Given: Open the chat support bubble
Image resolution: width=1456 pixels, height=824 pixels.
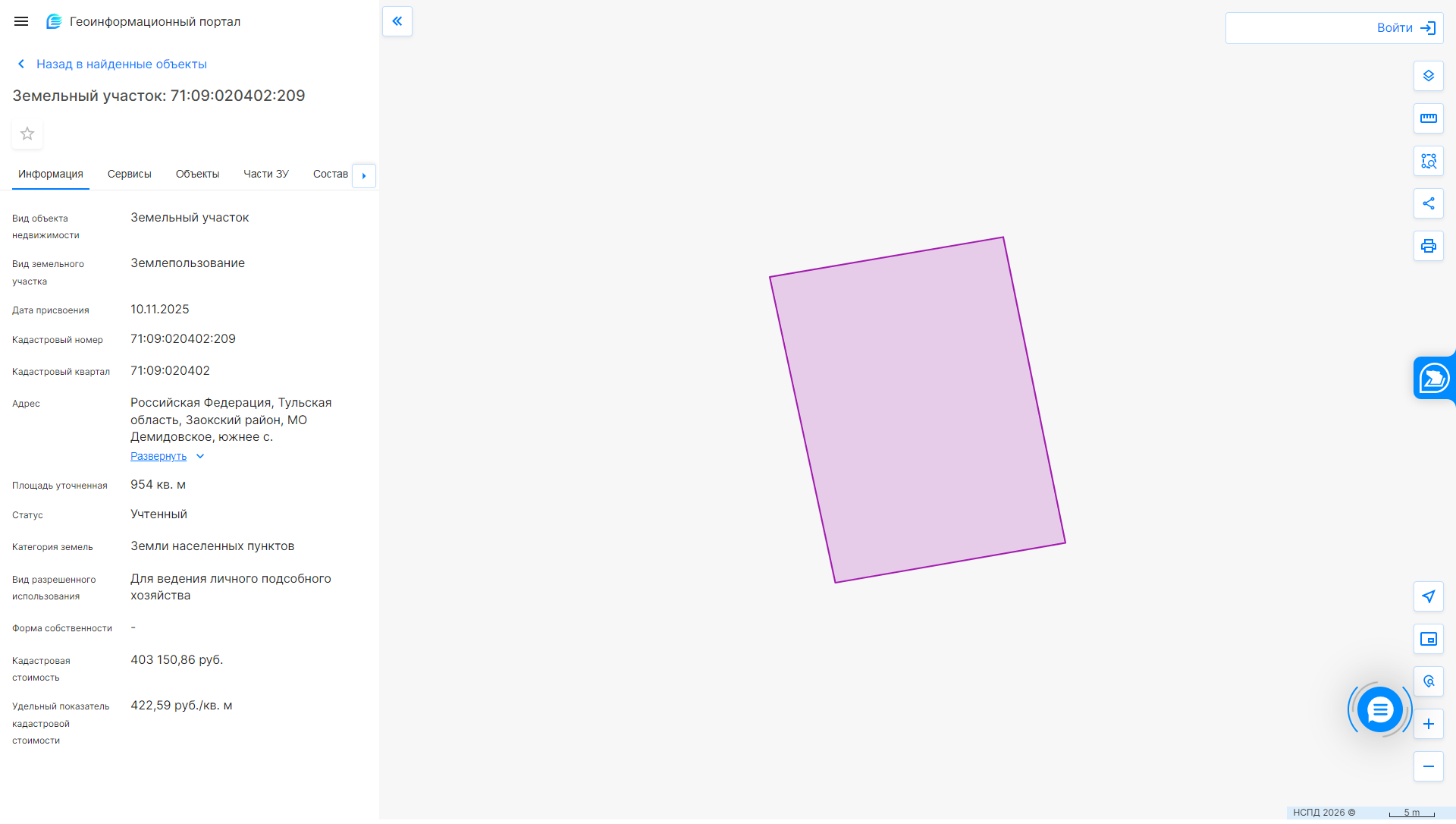Looking at the screenshot, I should (1379, 710).
